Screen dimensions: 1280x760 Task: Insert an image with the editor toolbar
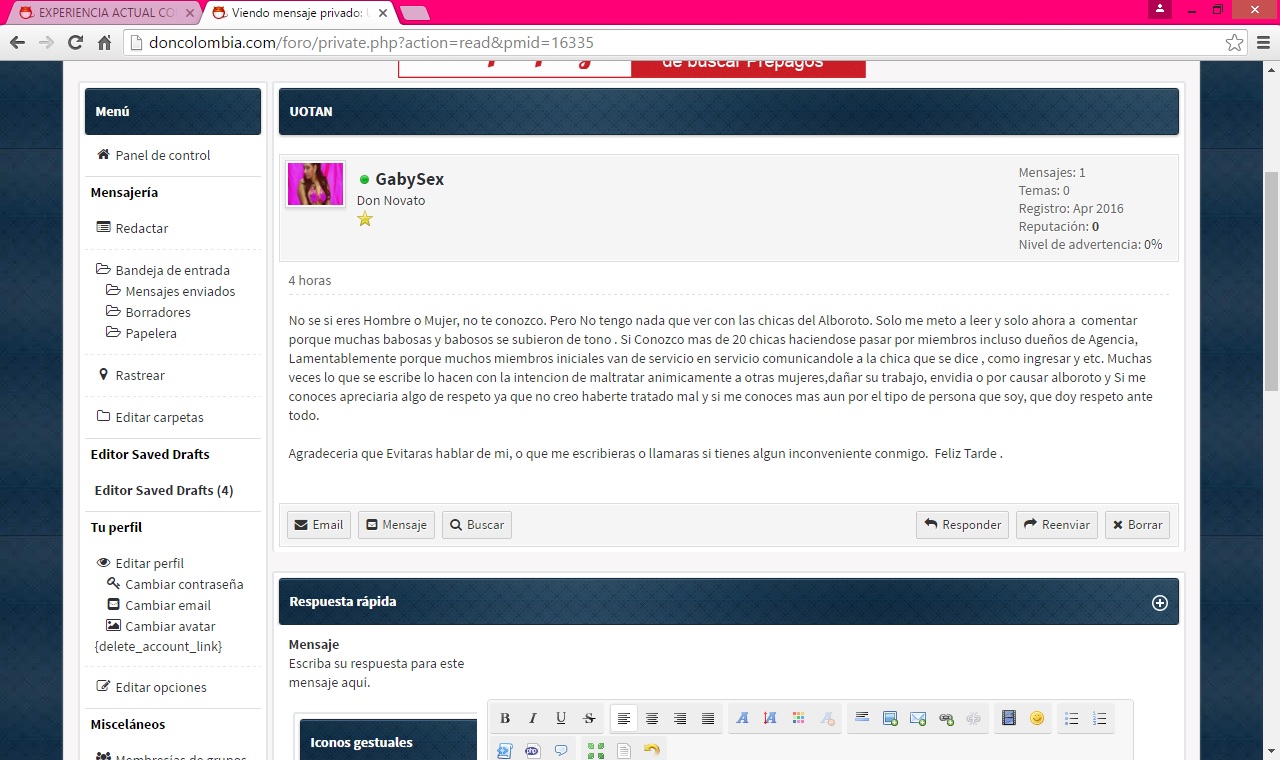pos(890,718)
